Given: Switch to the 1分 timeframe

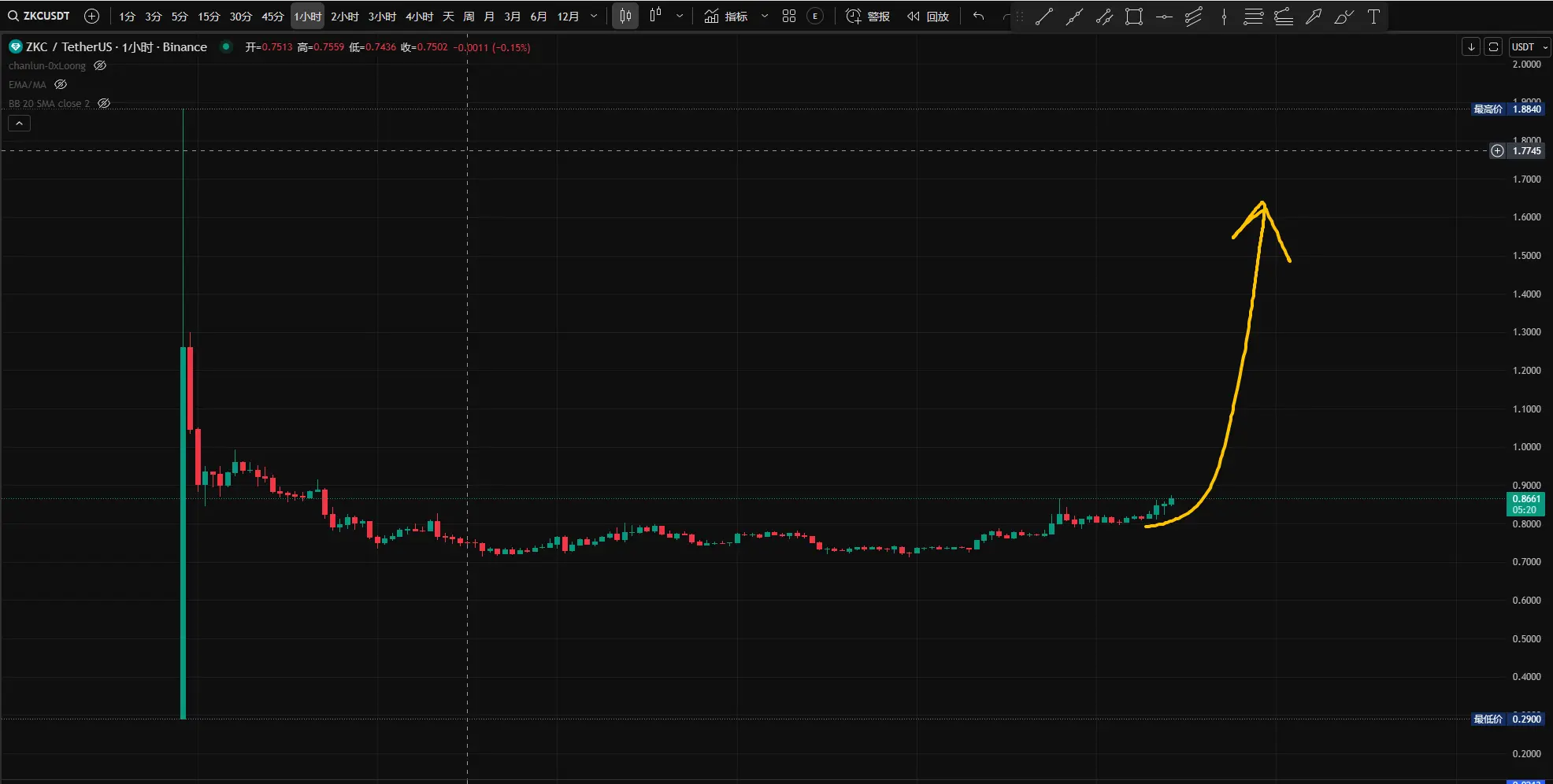Looking at the screenshot, I should [128, 17].
